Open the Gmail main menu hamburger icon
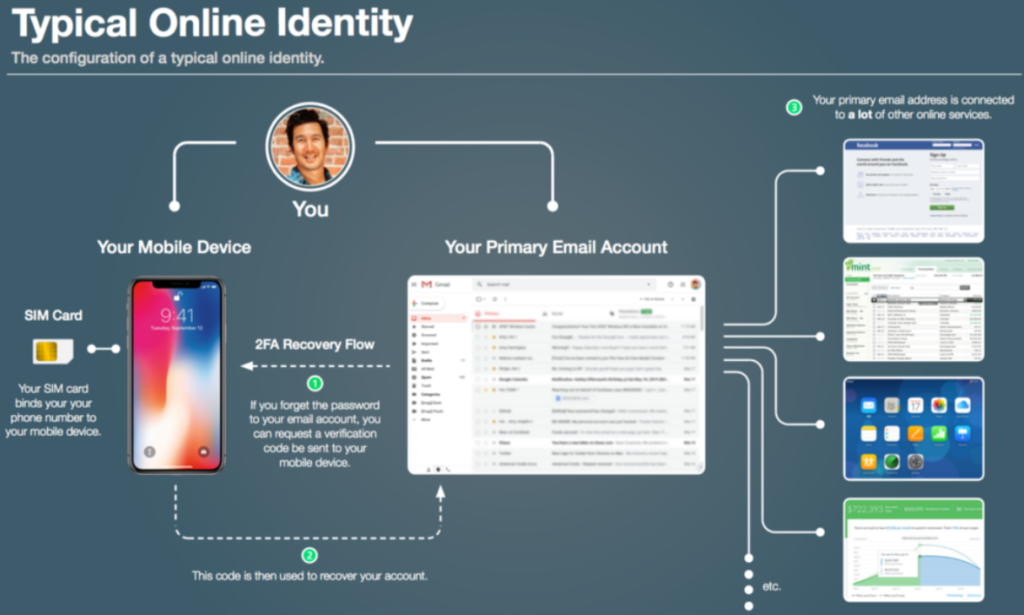This screenshot has width=1024, height=615. tap(414, 284)
